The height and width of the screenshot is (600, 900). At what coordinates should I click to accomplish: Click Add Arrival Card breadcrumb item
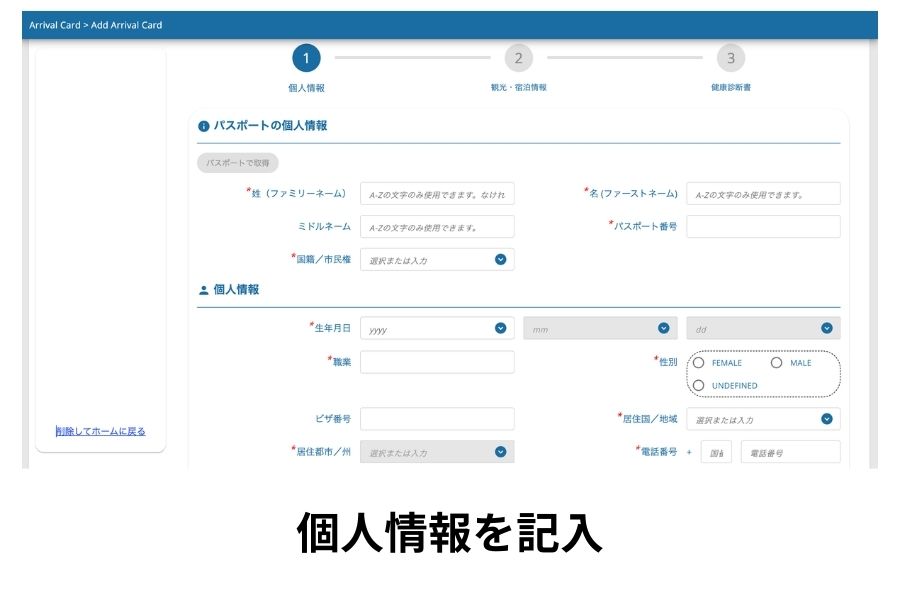tap(127, 25)
